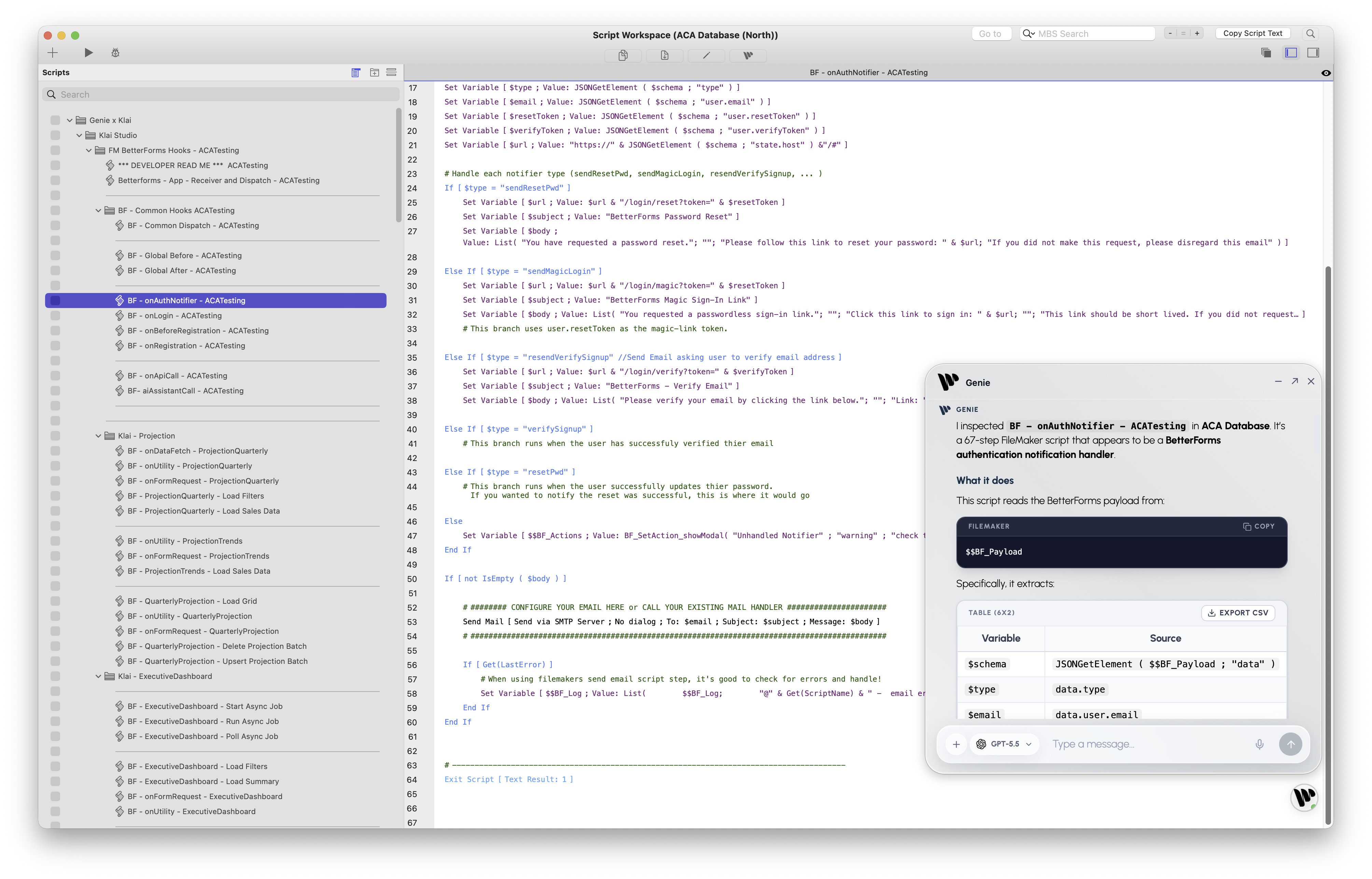
Task: Open BF - QuarterlyProjection - Delete Projection Batch
Action: click(217, 646)
